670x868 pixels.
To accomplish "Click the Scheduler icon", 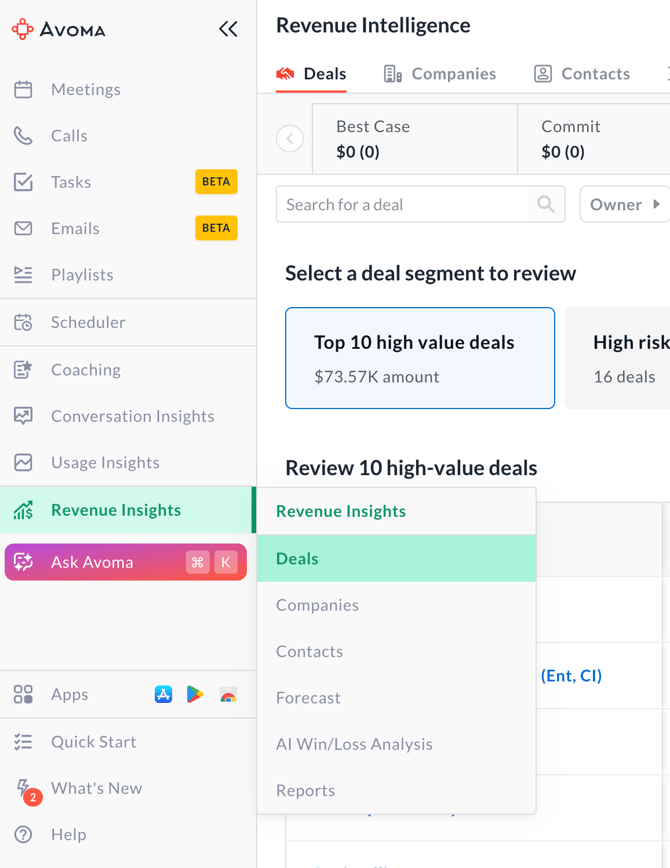I will pos(23,322).
